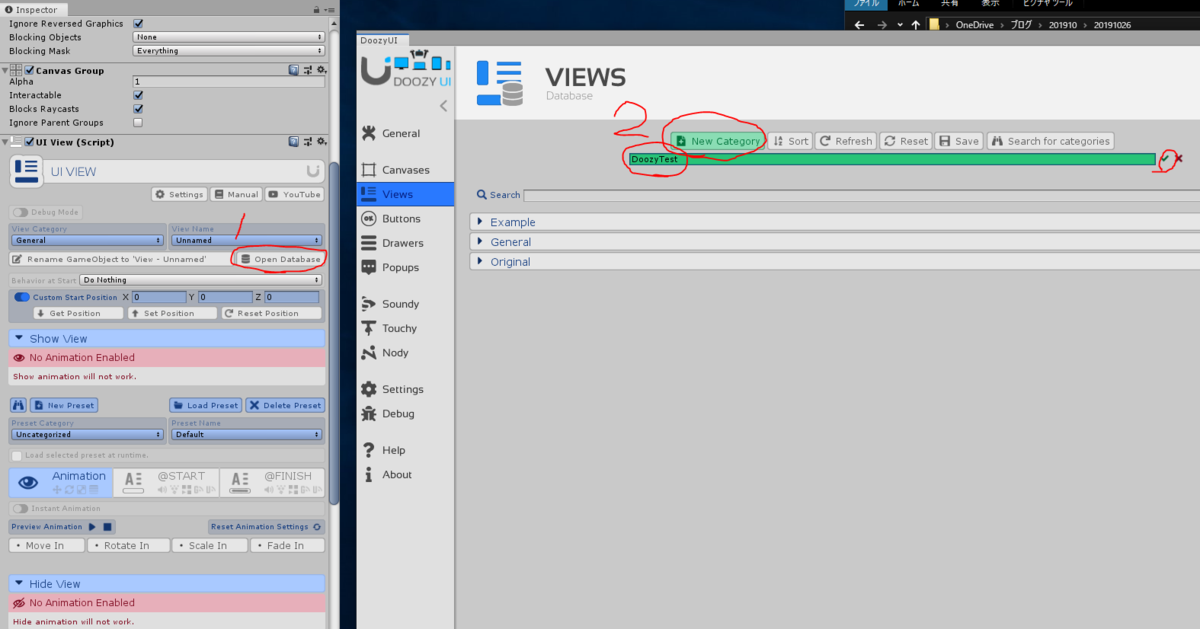Stop the preview animation
Viewport: 1200px width, 629px height.
(x=108, y=527)
